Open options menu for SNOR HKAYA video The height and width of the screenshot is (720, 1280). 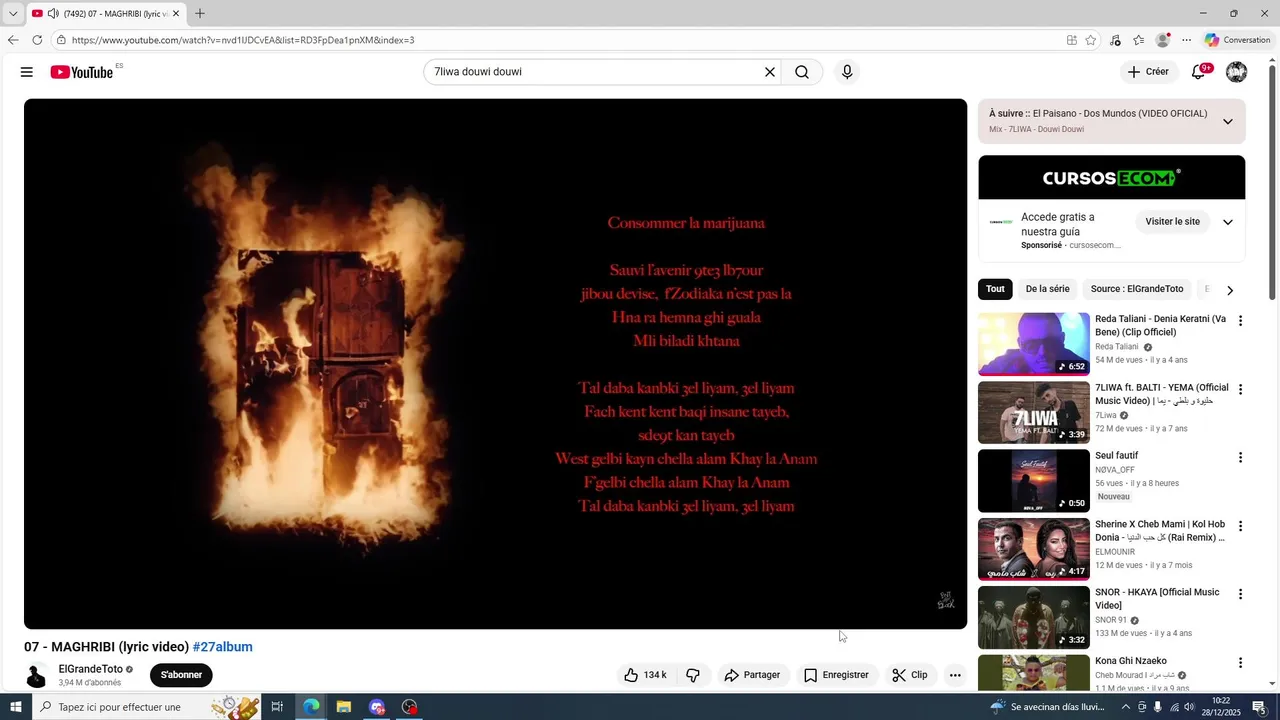tap(1240, 594)
